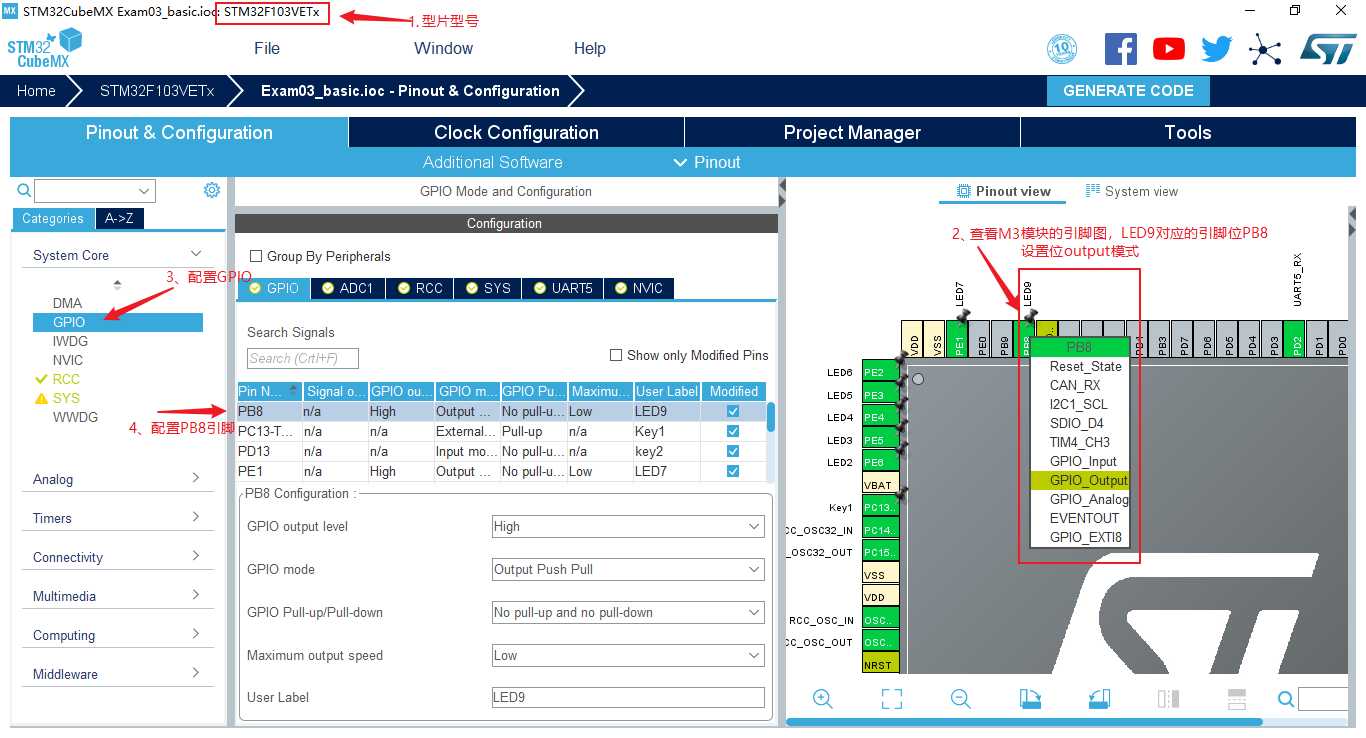Open the Window menu
The image size is (1366, 738).
(443, 48)
